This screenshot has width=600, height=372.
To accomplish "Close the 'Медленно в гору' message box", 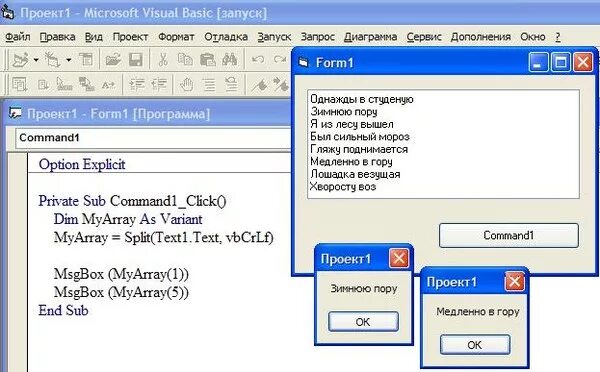I will click(514, 282).
